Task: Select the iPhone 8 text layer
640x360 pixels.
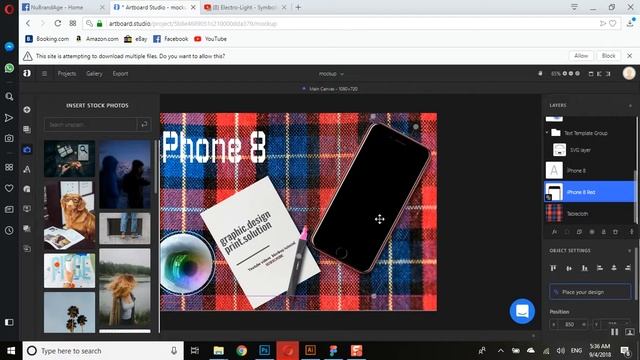Action: (589, 171)
